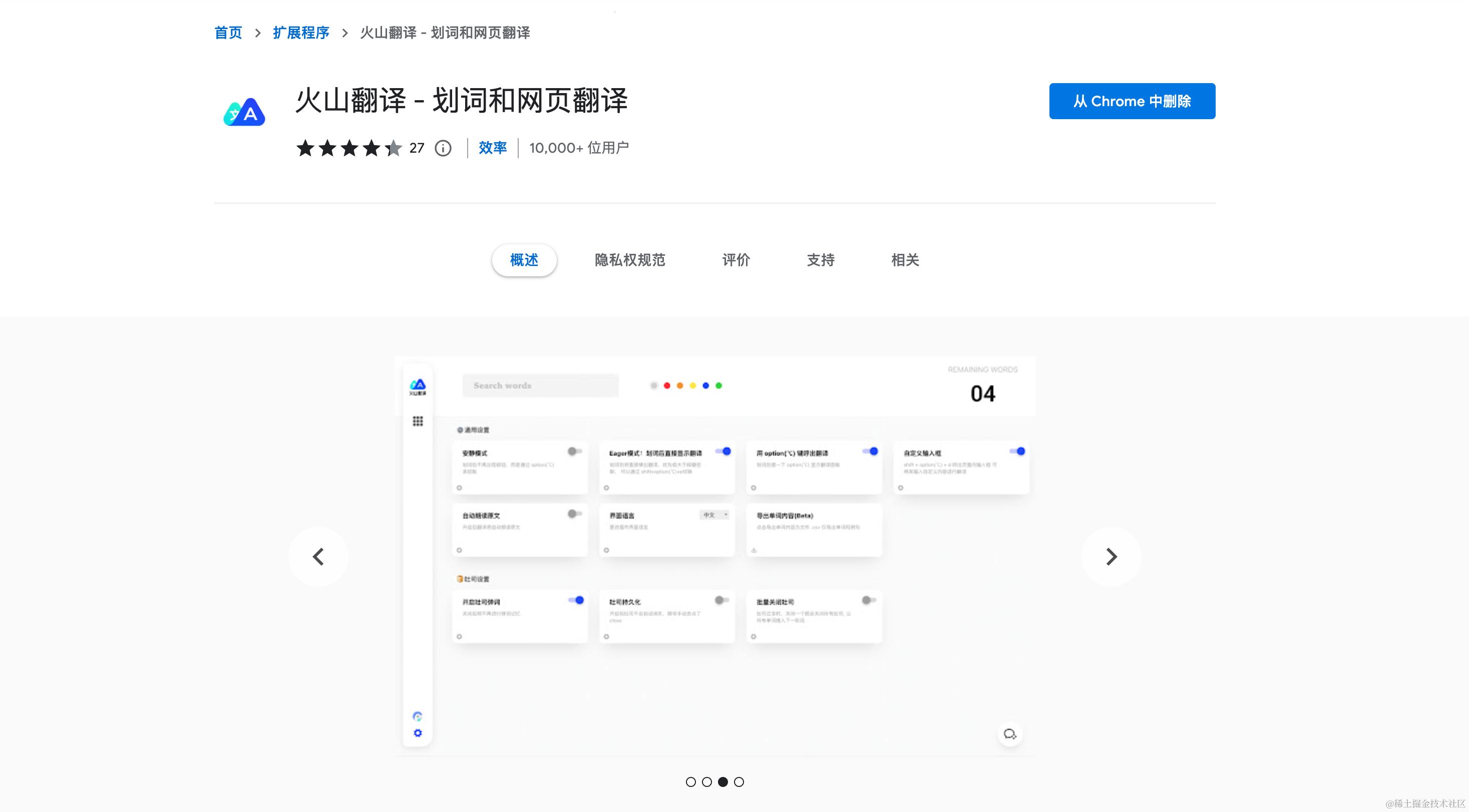Open the feedback chat bubble icon
1469x812 pixels.
(x=1010, y=734)
